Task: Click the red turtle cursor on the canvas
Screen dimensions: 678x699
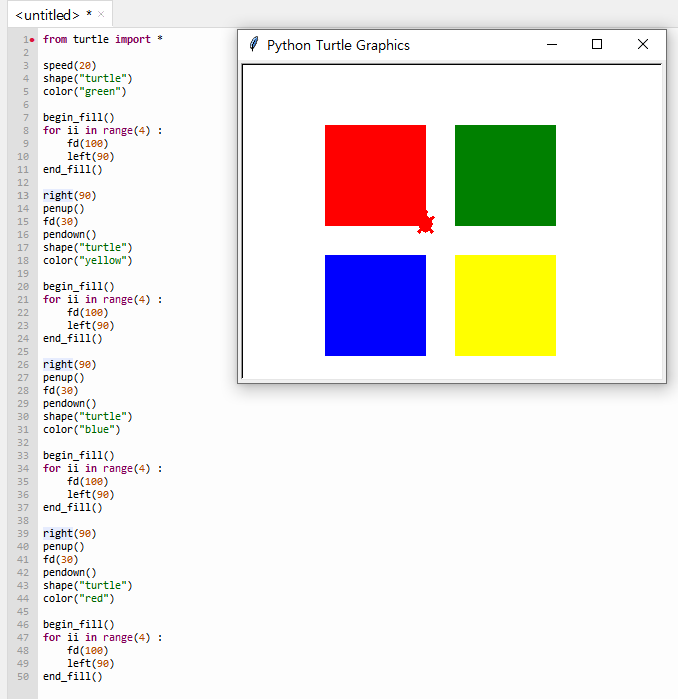Action: 426,222
